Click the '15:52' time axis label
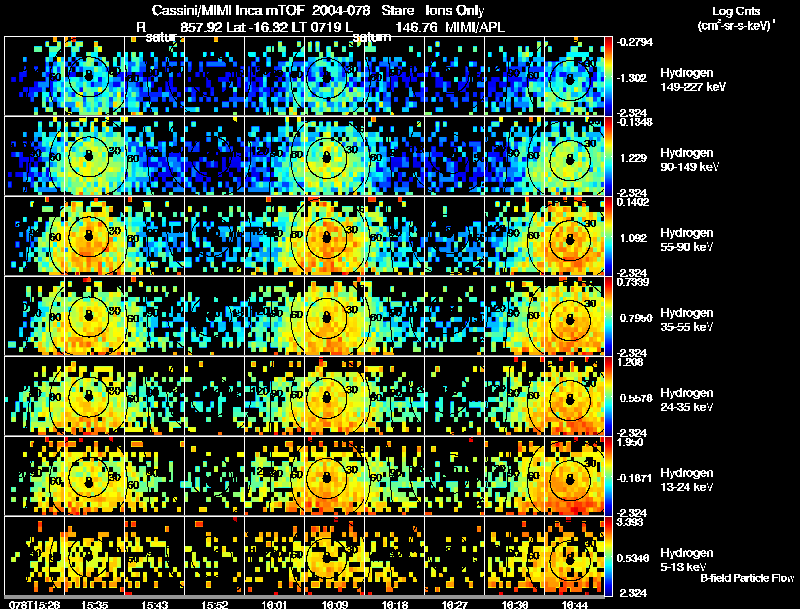800x609 pixels. click(x=214, y=605)
